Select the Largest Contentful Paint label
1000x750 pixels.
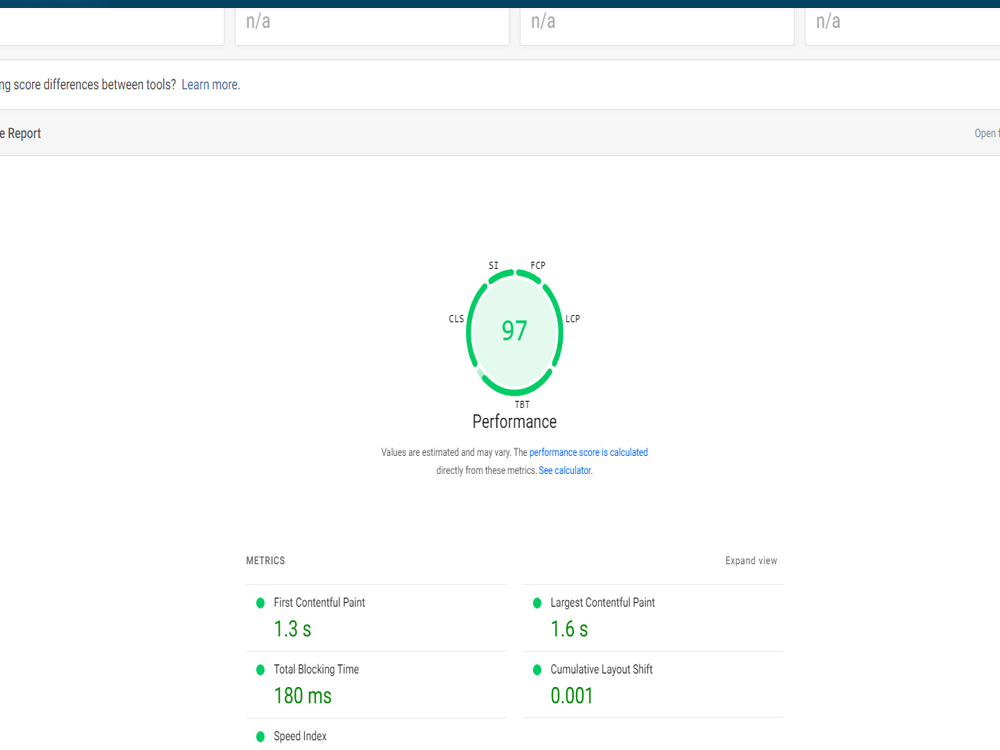pyautogui.click(x=602, y=603)
